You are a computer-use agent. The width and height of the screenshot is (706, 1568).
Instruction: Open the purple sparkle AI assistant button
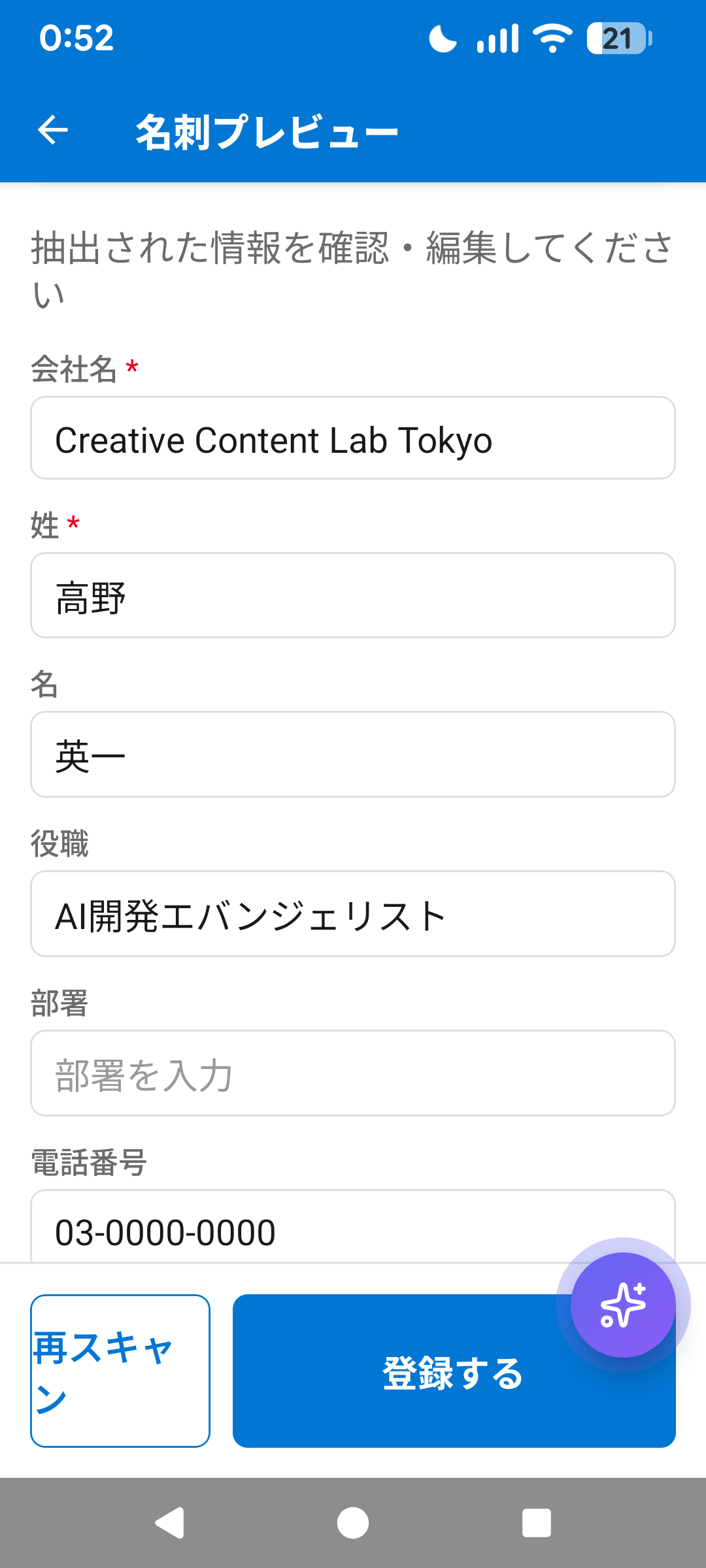coord(623,1305)
